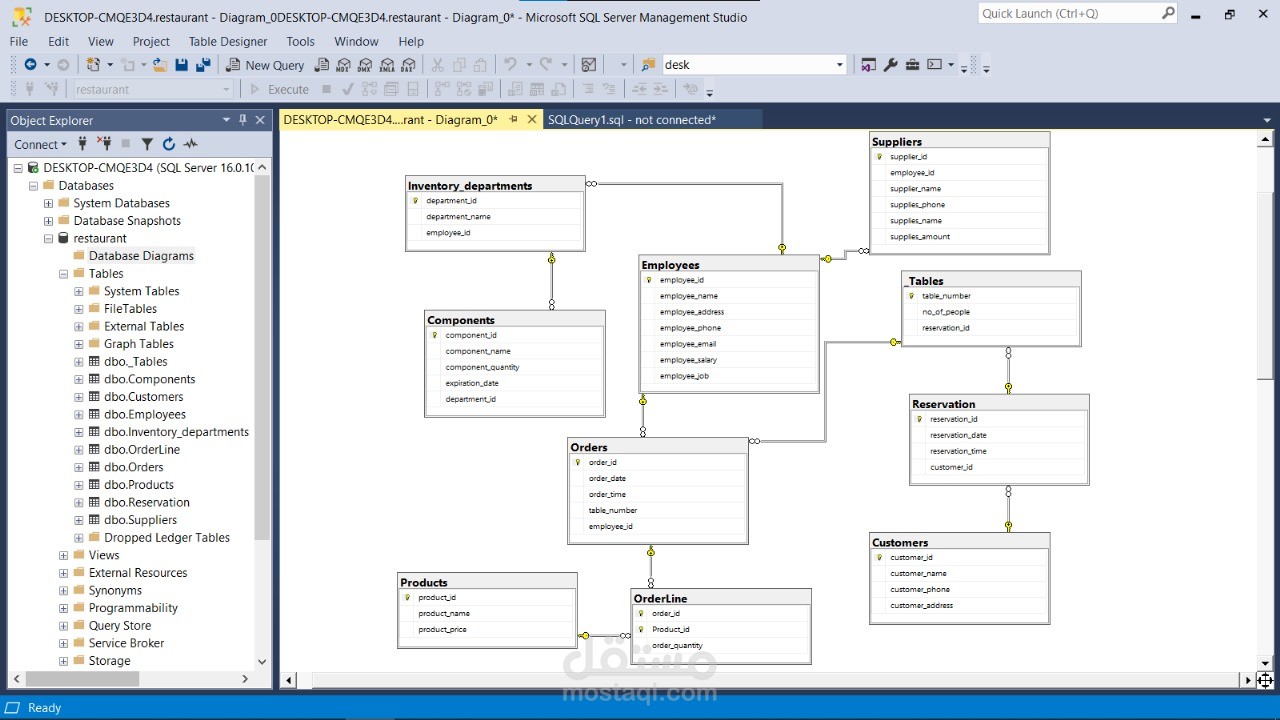This screenshot has width=1280, height=720.
Task: Select product_price column in Products table
Action: pyautogui.click(x=442, y=629)
